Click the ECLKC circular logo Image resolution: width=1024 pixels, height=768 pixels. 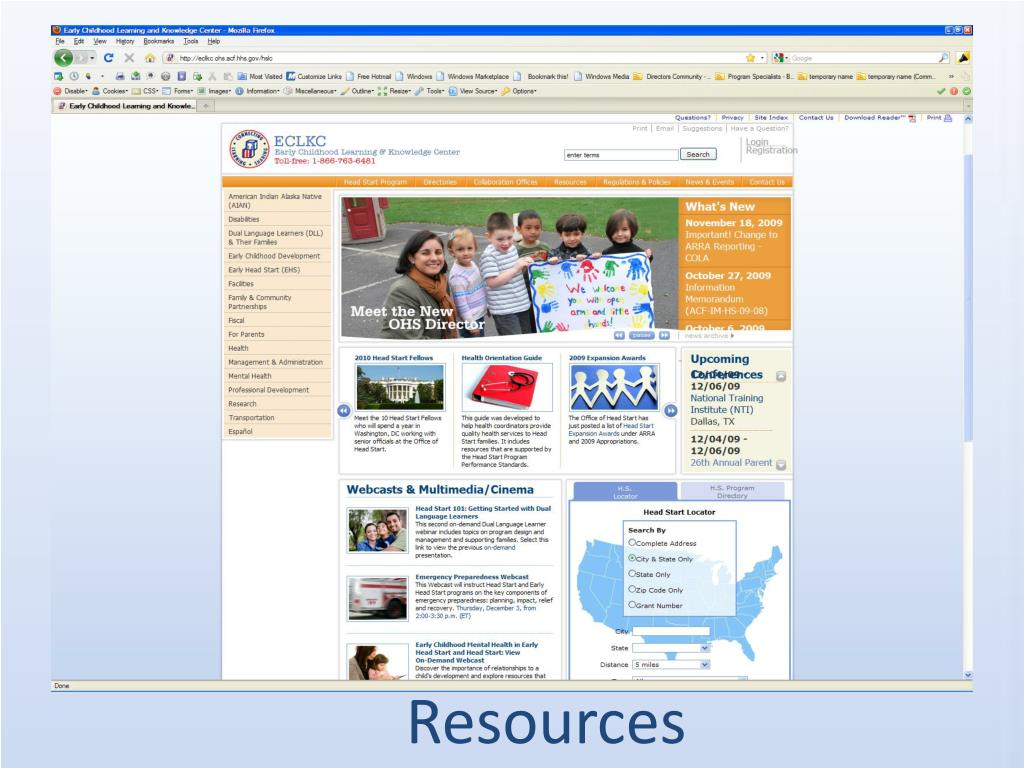click(x=249, y=149)
